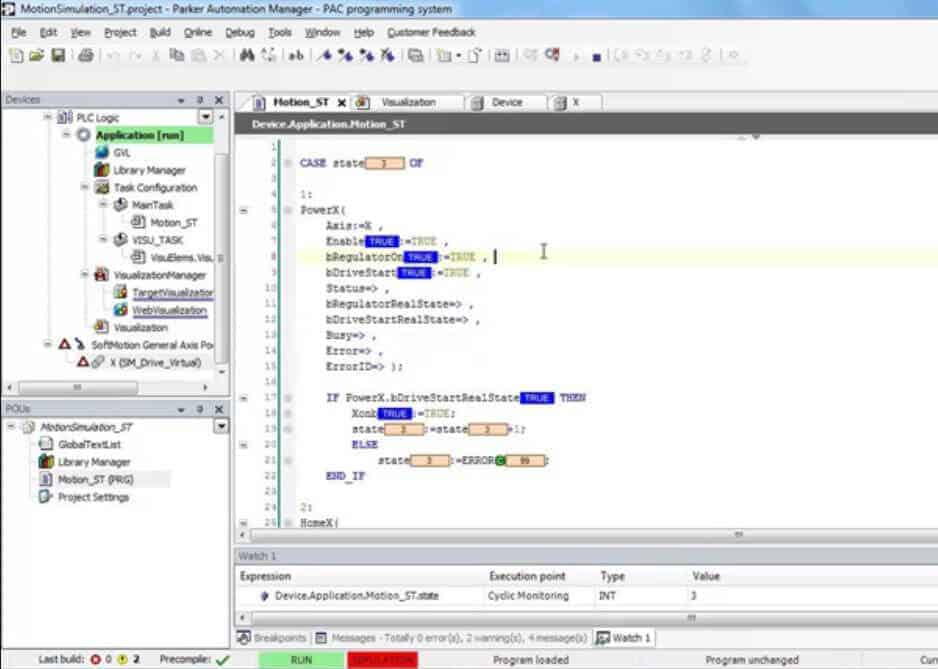Collapse the MainTask tree node
Screen dimensions: 938x669
103,205
